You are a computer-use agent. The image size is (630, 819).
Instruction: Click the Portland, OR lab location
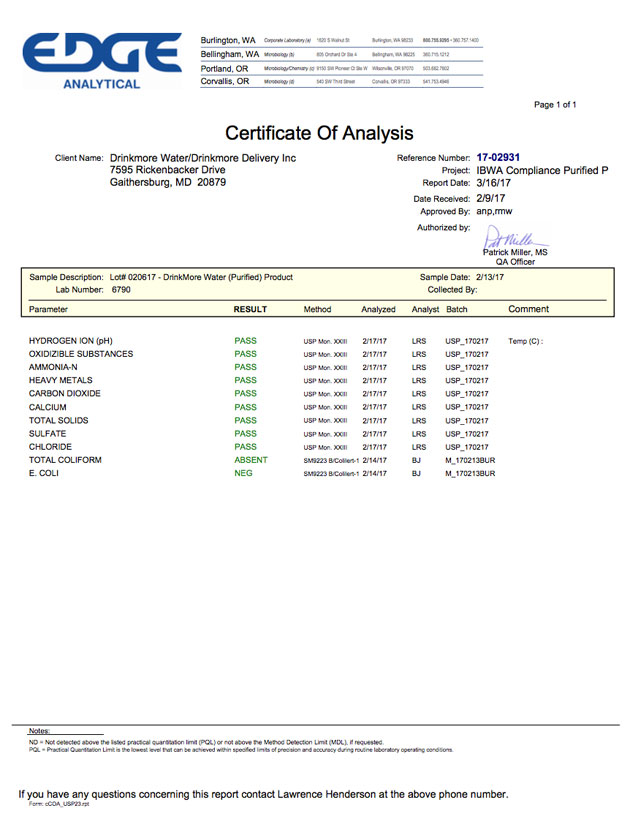click(225, 68)
